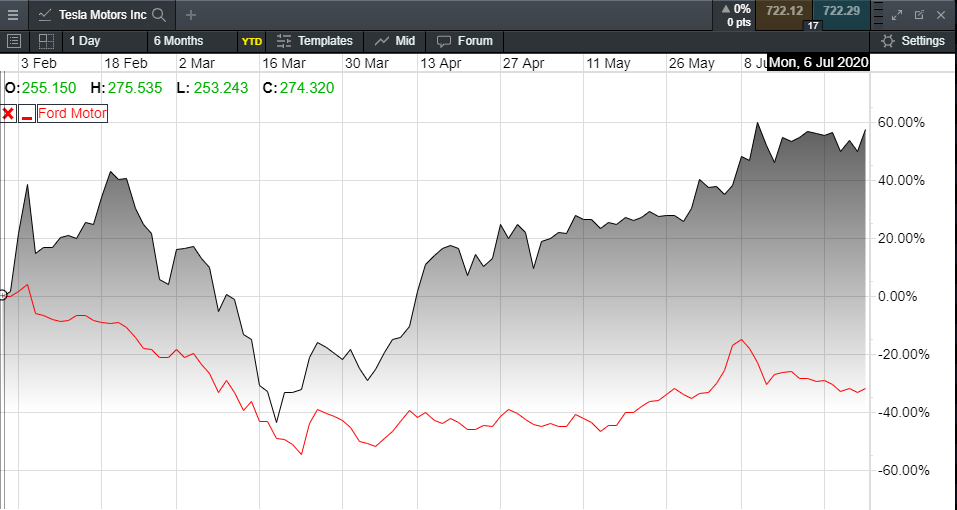Image resolution: width=957 pixels, height=510 pixels.
Task: Click the Ford Motor comparison label
Action: (72, 113)
